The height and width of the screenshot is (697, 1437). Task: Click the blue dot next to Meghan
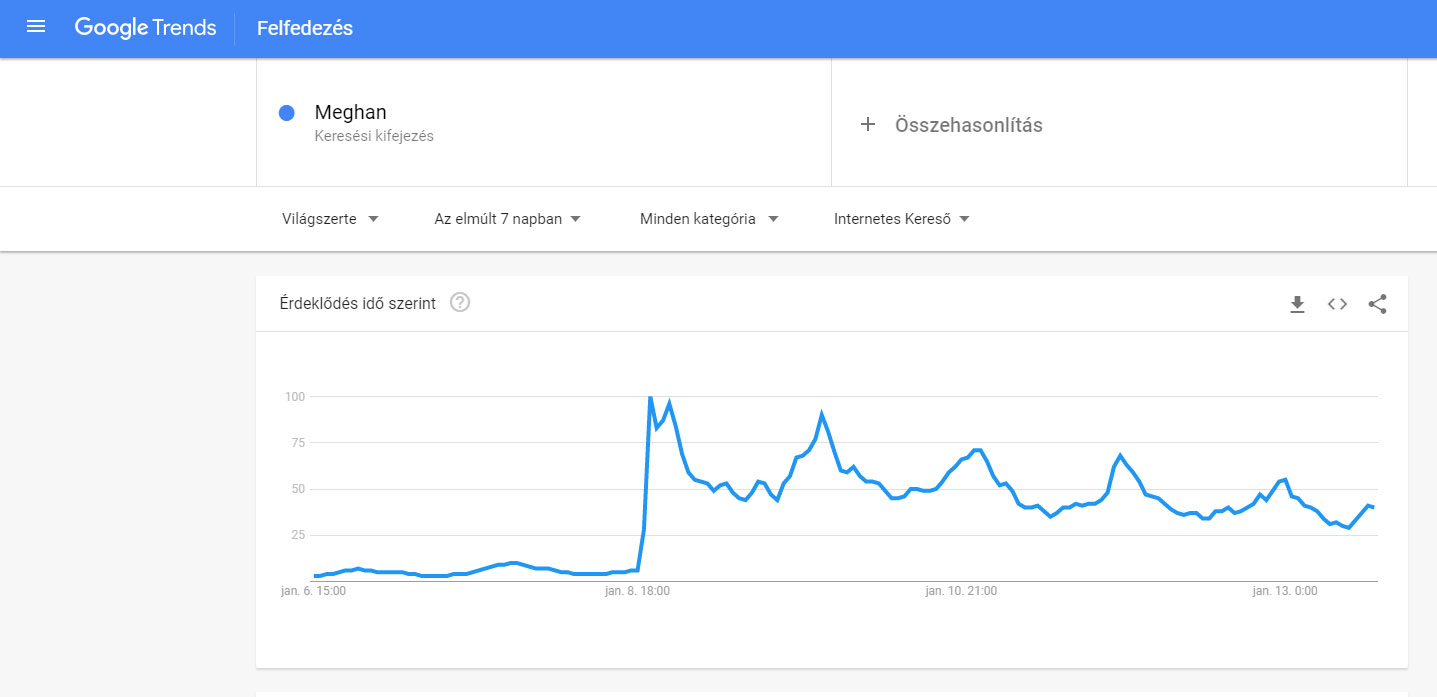[287, 113]
